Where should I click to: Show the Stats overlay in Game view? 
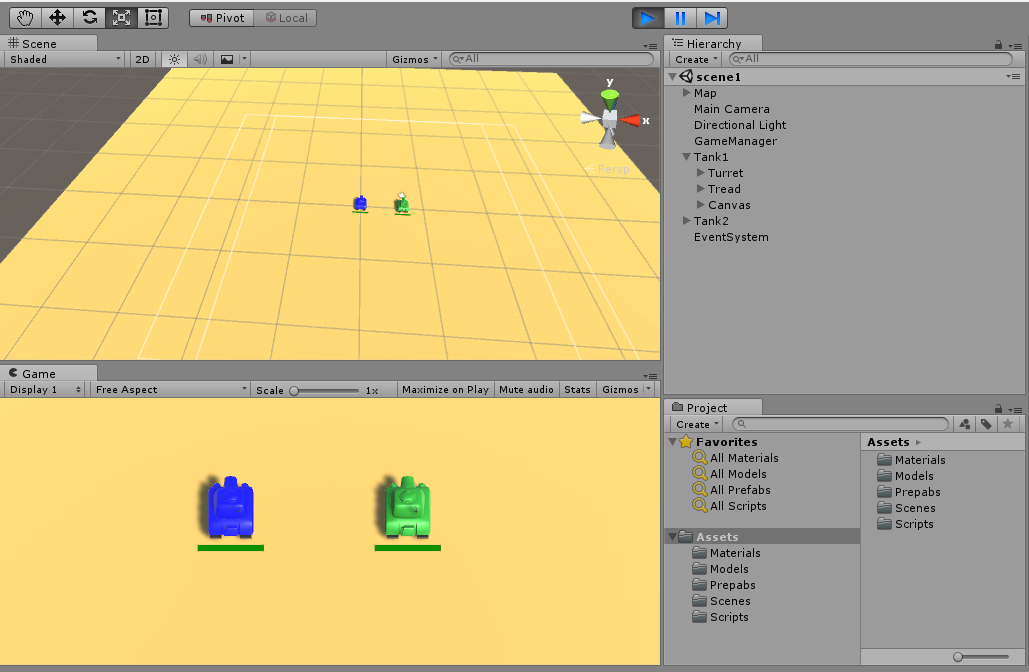pos(577,390)
